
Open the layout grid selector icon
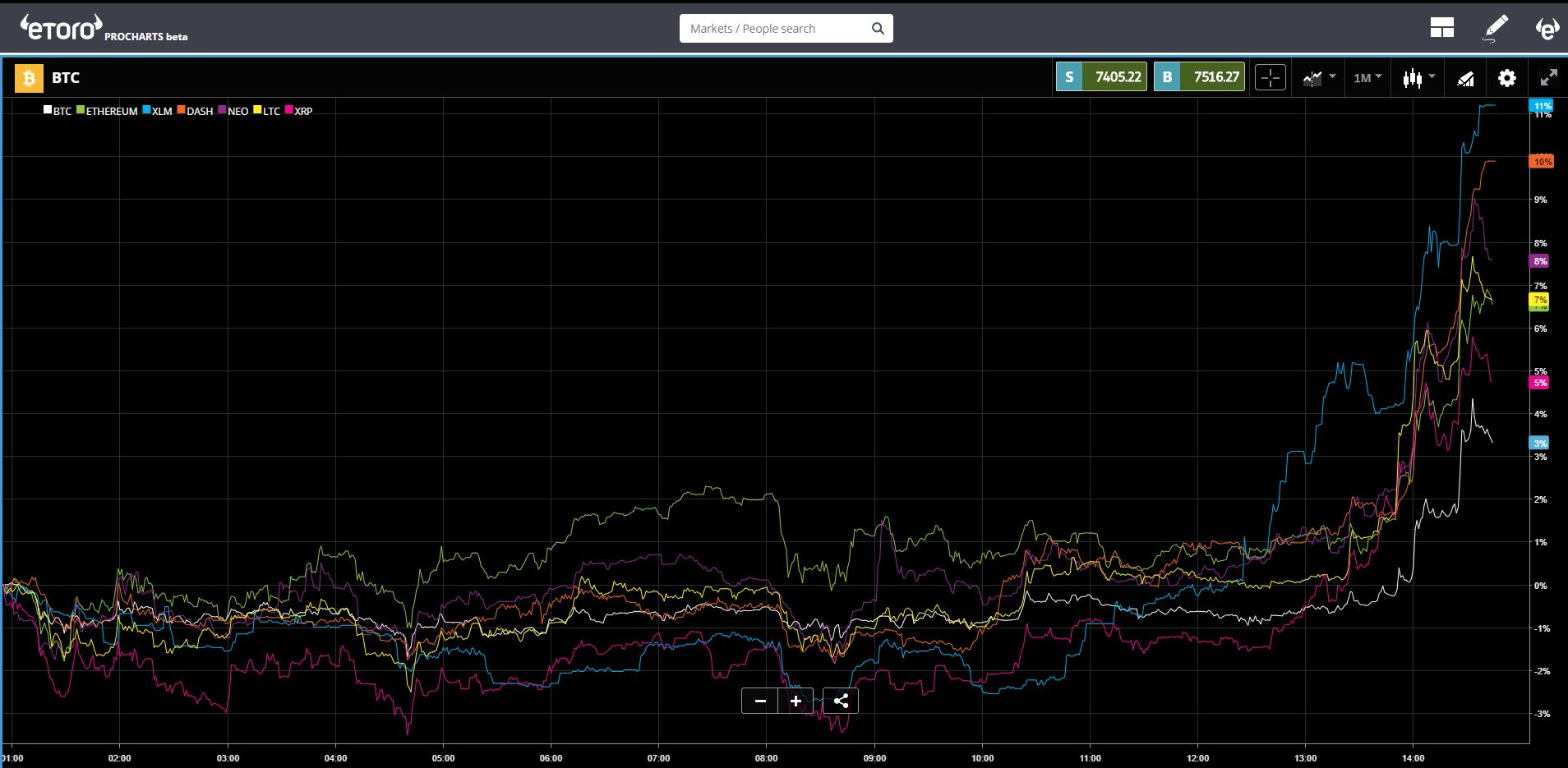[1442, 28]
